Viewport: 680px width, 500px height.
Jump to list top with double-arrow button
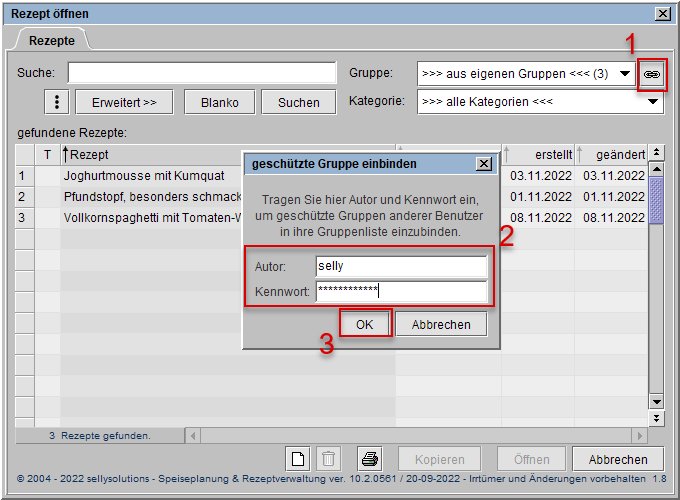tap(656, 153)
